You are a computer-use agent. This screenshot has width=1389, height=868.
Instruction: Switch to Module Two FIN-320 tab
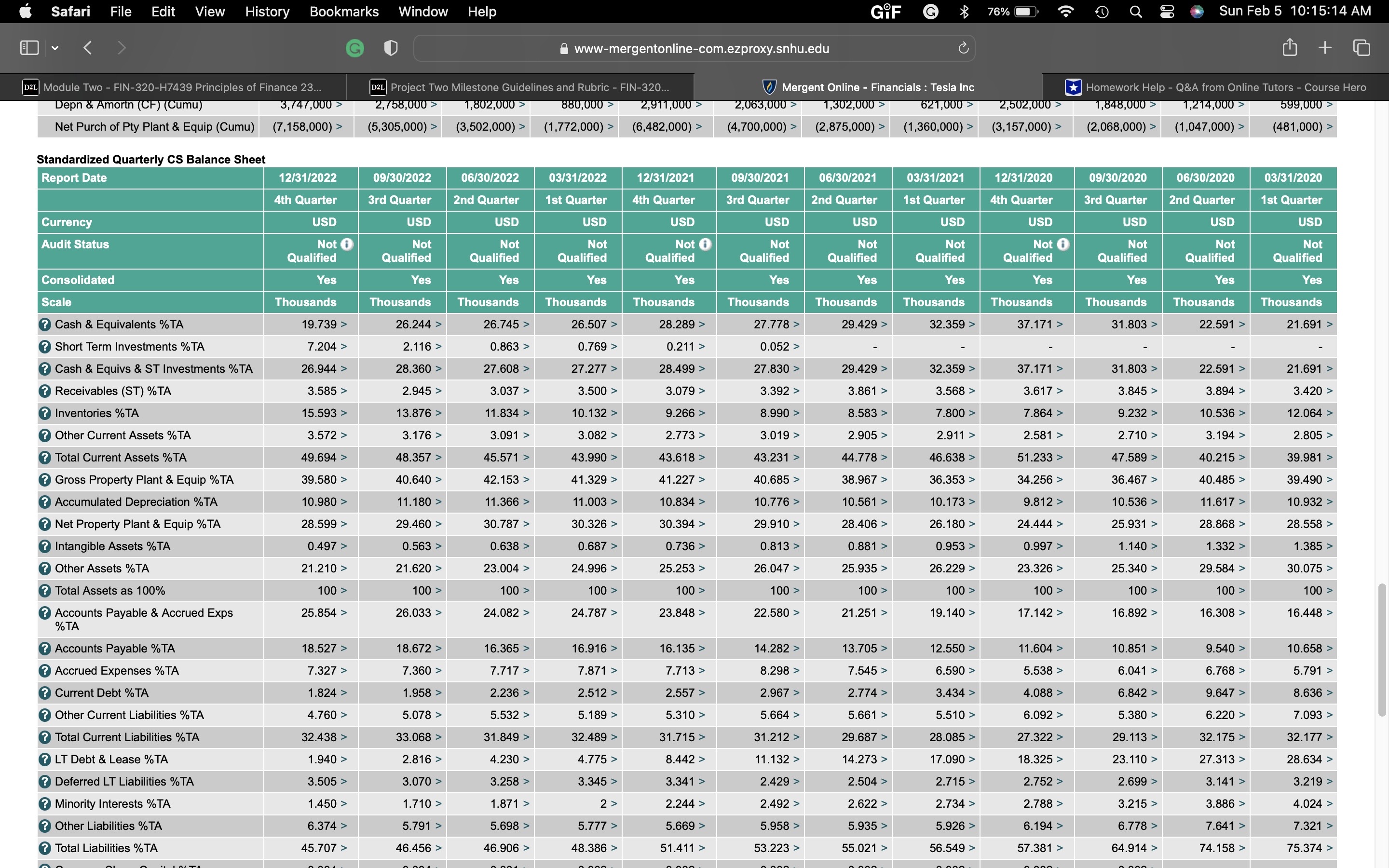(x=173, y=87)
